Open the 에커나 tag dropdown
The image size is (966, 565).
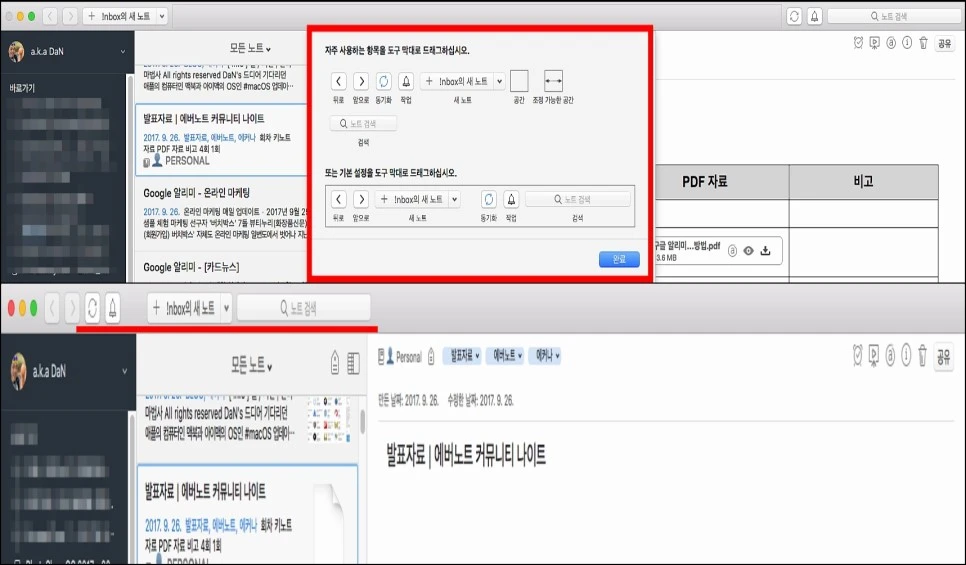[545, 356]
